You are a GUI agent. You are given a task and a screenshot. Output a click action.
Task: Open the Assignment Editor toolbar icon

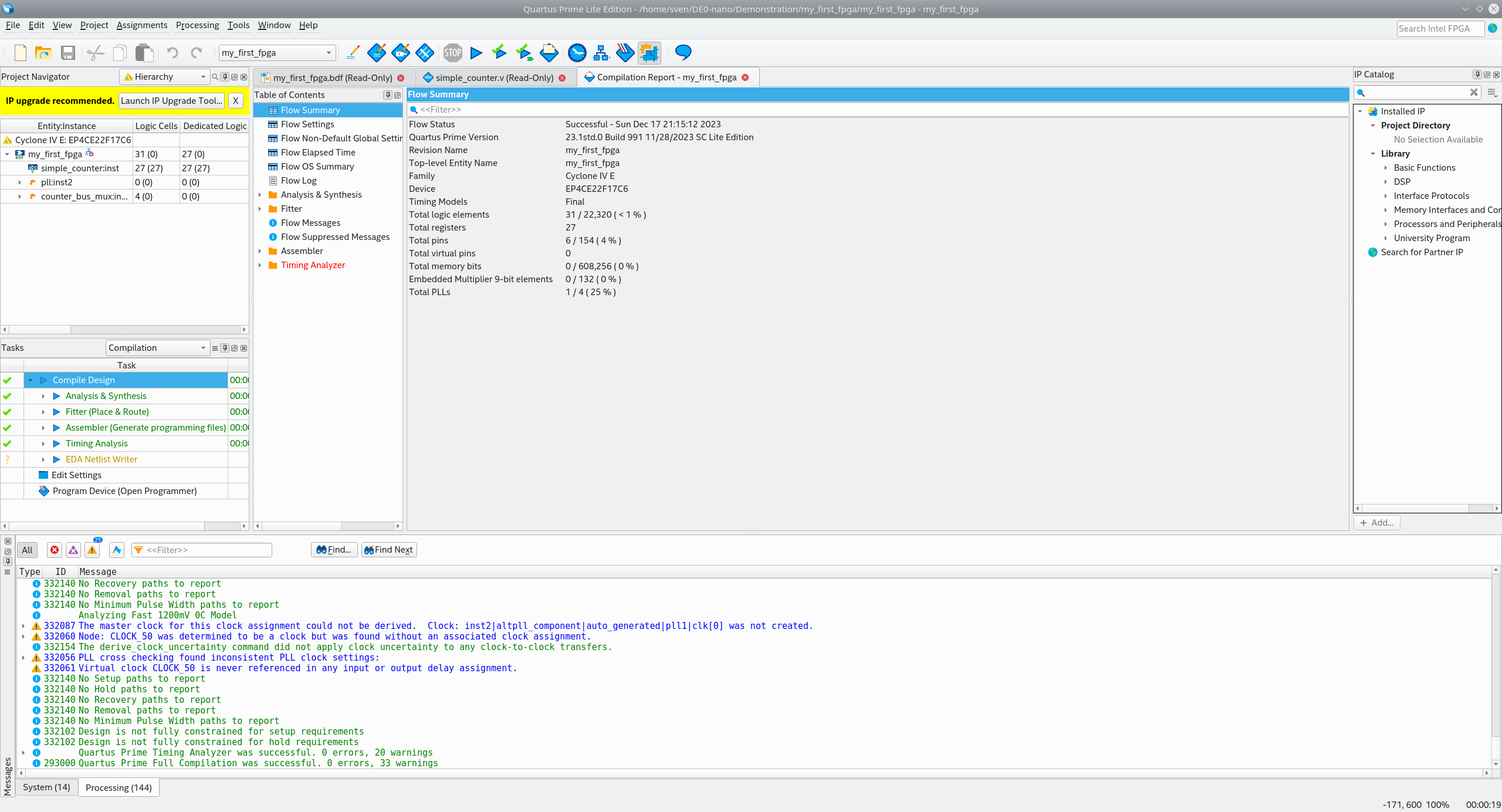pos(377,53)
